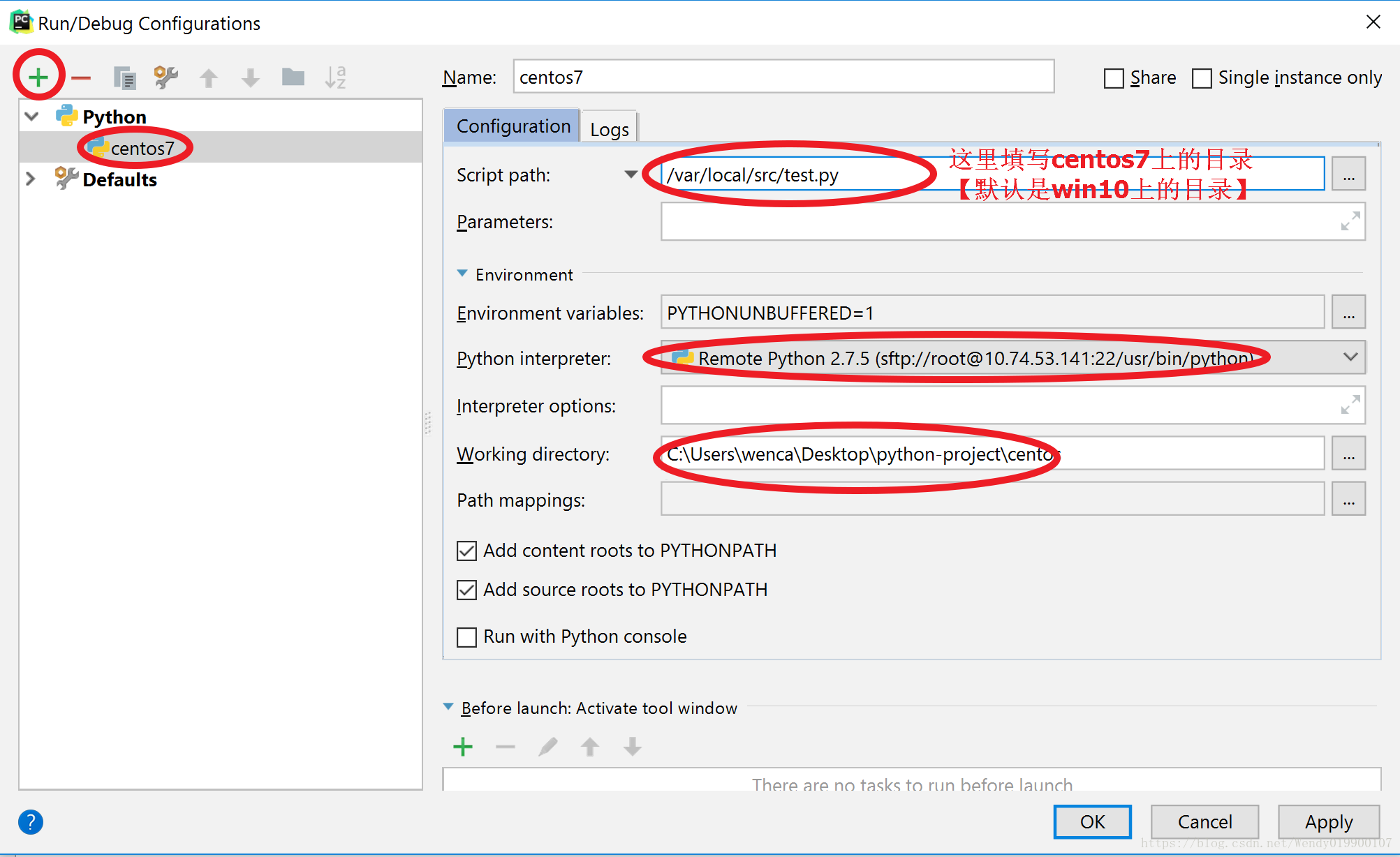Screen dimensions: 1400x857
Task: Click the help question mark icon
Action: [x=31, y=821]
